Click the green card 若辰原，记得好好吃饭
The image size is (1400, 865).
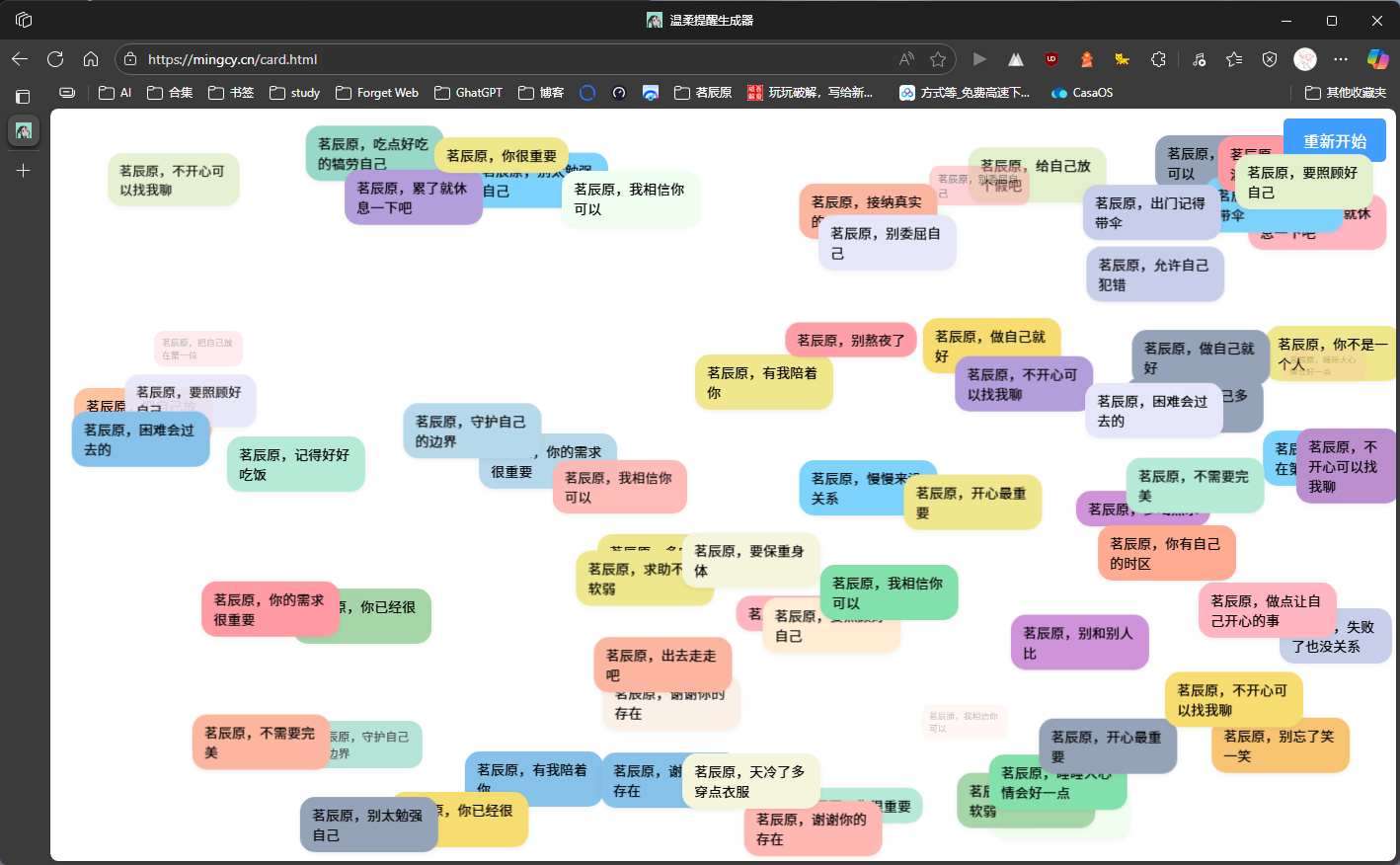pos(295,464)
